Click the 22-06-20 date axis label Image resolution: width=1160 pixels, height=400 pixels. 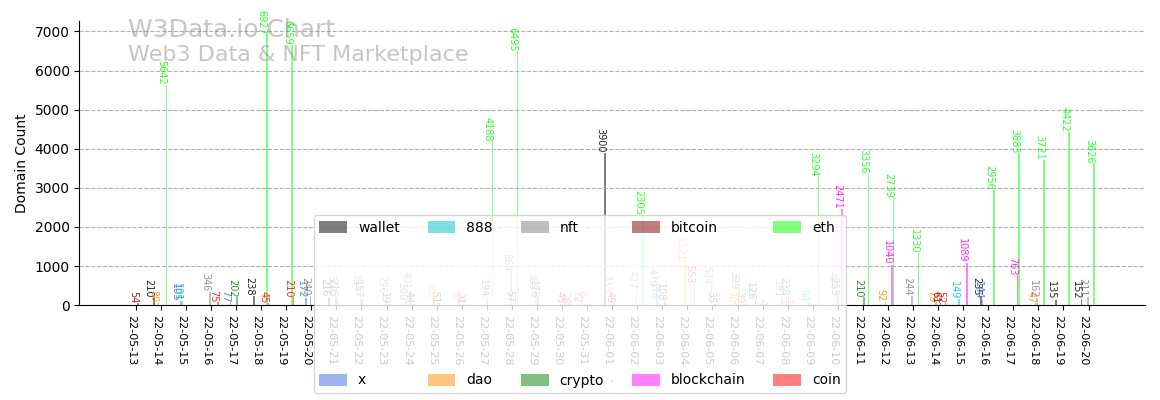pyautogui.click(x=1087, y=340)
